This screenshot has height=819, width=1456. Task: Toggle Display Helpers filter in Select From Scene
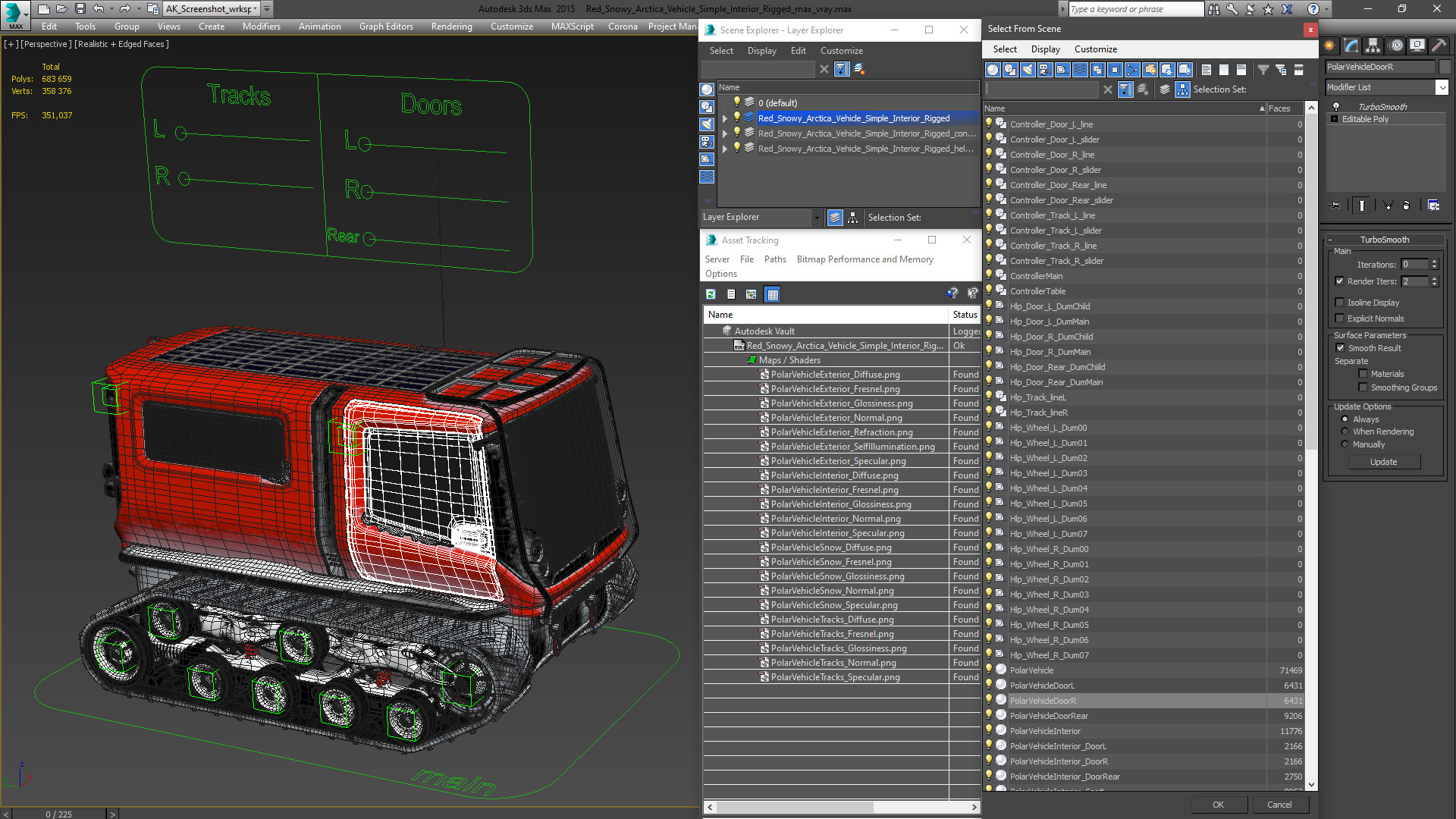(x=1062, y=70)
